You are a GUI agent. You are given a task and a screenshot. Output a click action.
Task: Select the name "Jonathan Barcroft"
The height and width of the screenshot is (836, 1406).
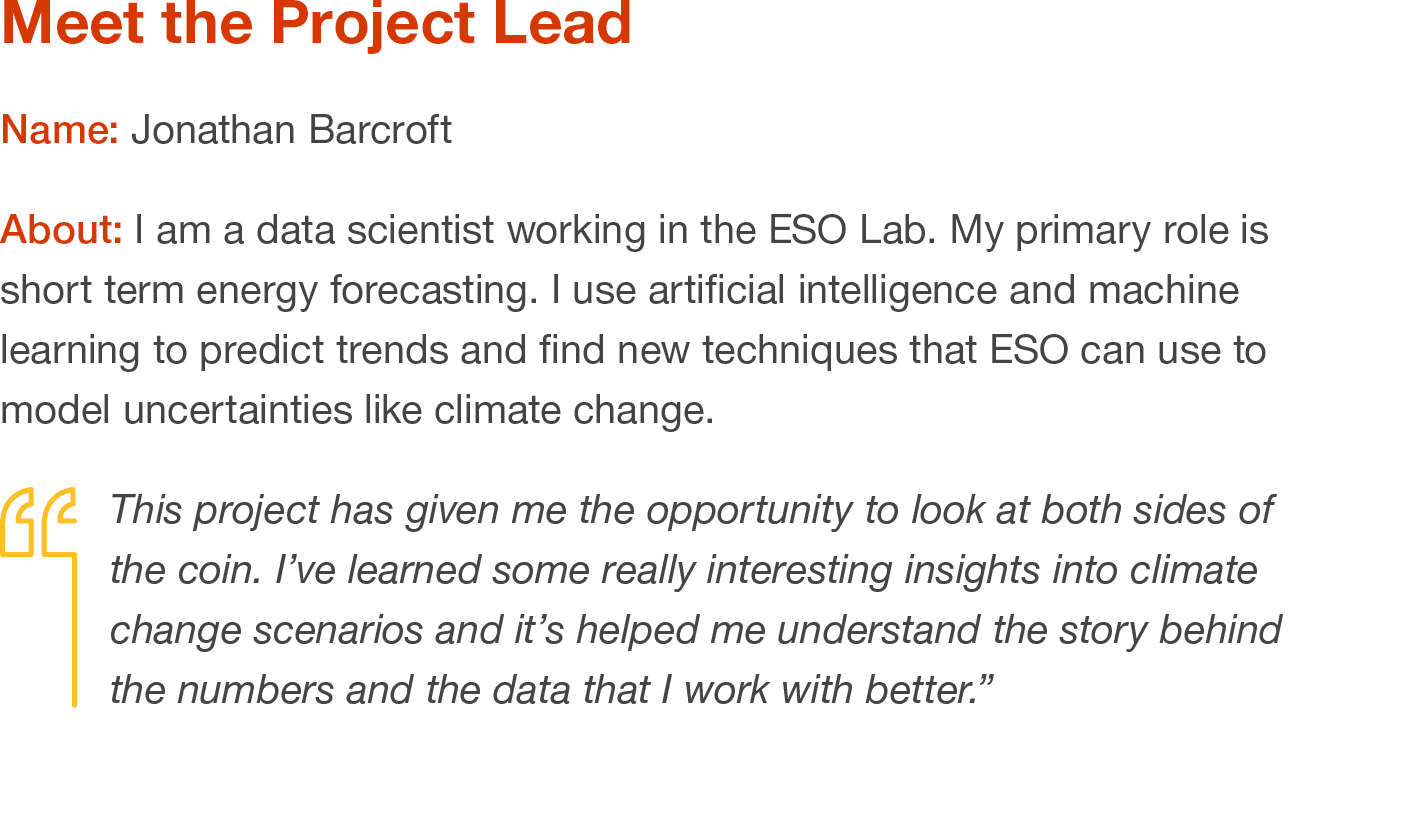pos(291,130)
